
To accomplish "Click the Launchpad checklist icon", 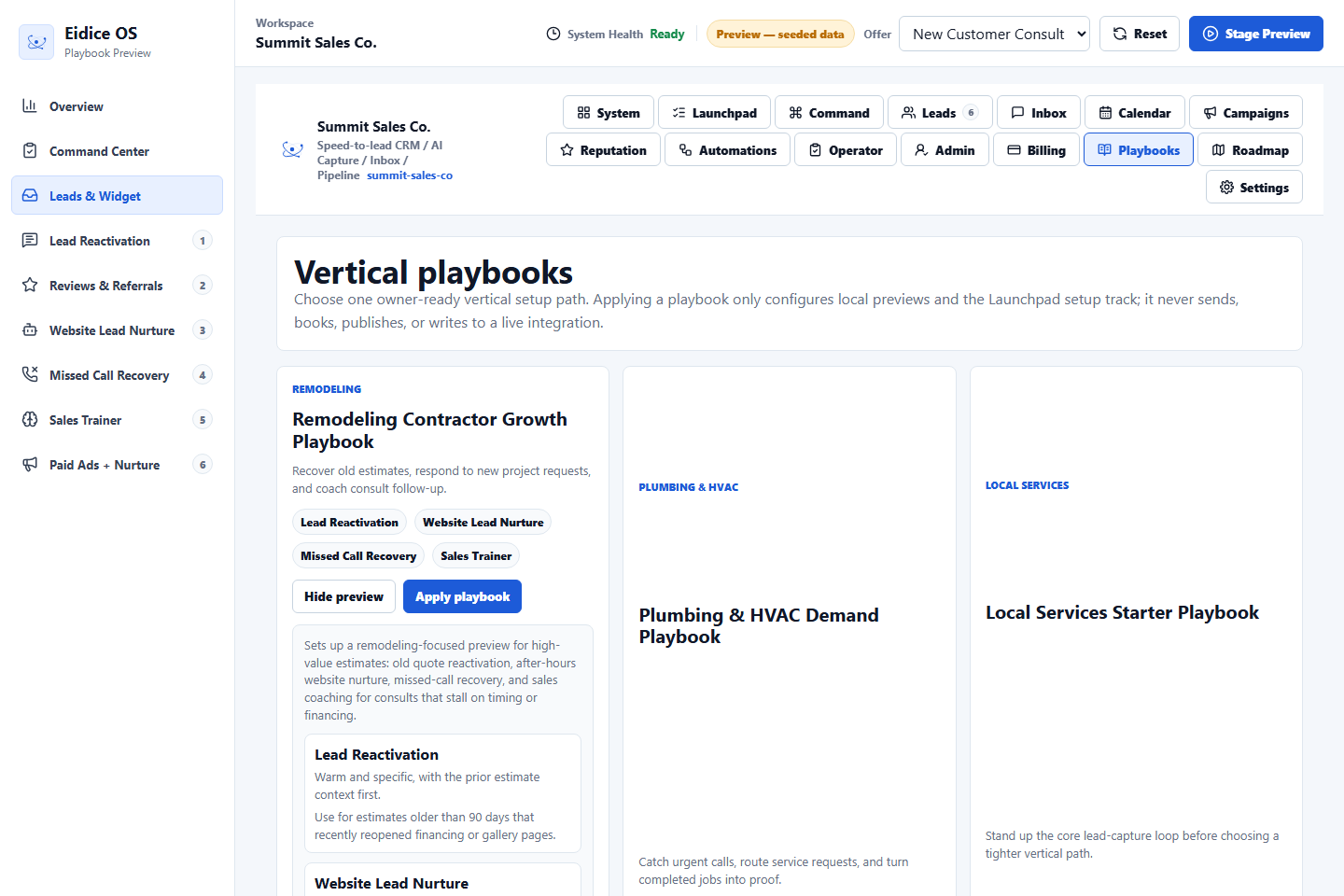I will tap(679, 112).
